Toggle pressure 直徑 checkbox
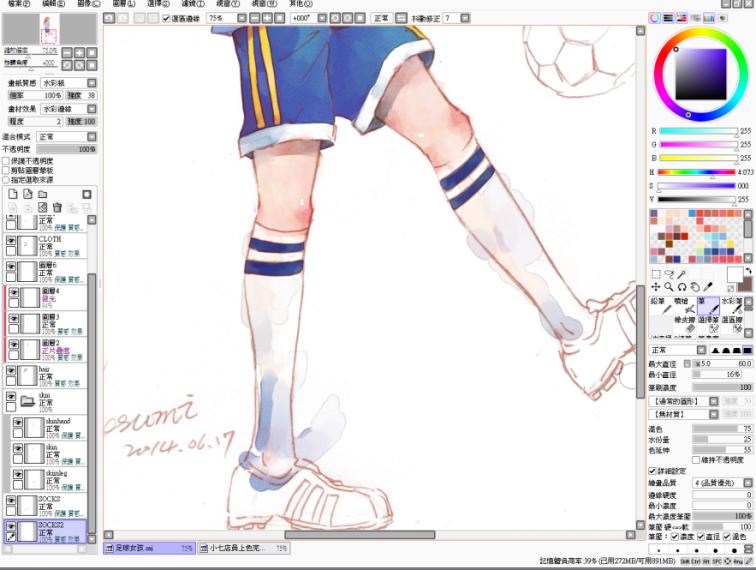 pos(701,537)
